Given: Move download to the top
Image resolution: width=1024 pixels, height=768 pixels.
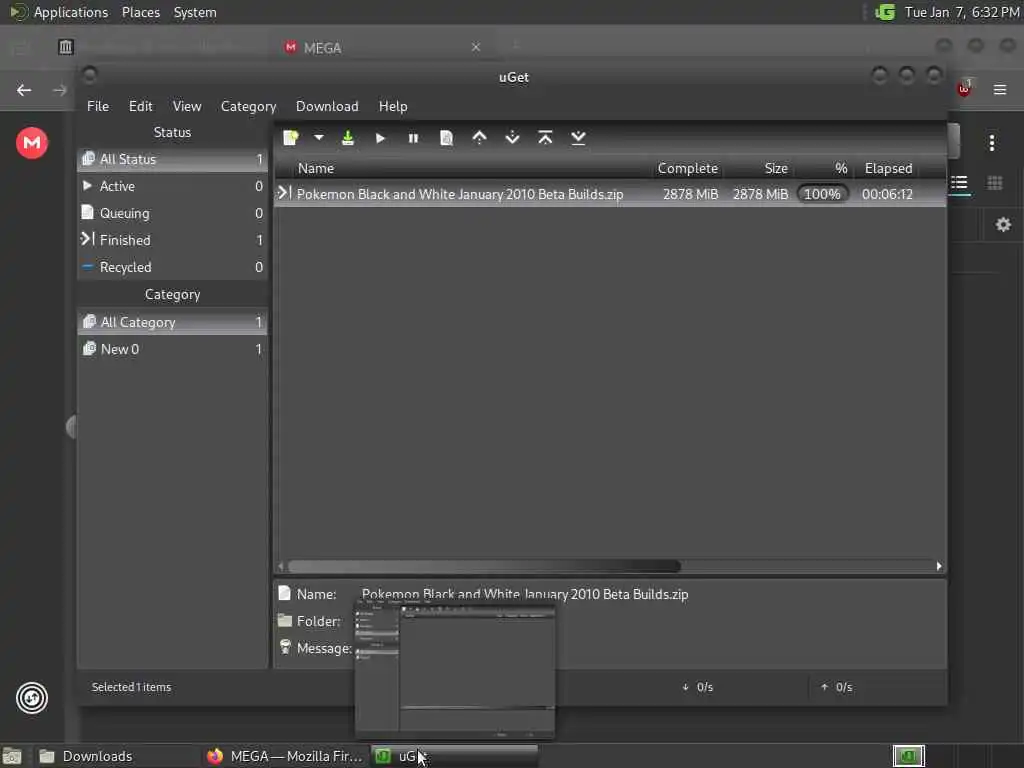Looking at the screenshot, I should 545,138.
